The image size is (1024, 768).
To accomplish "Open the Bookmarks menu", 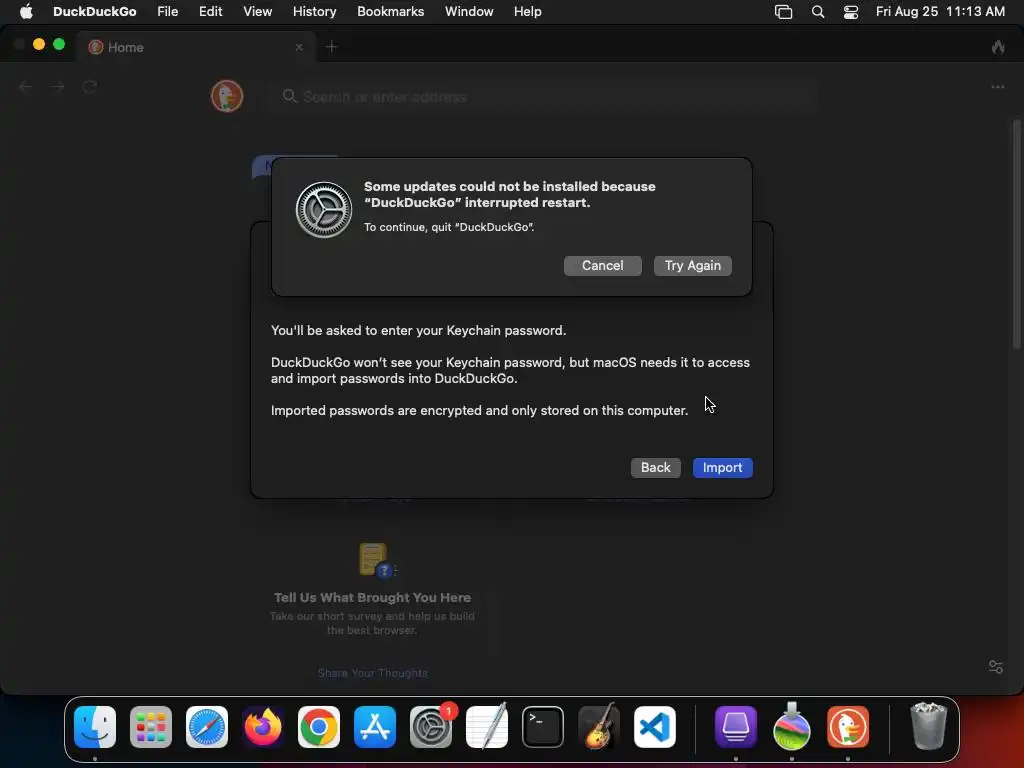I will (x=391, y=12).
